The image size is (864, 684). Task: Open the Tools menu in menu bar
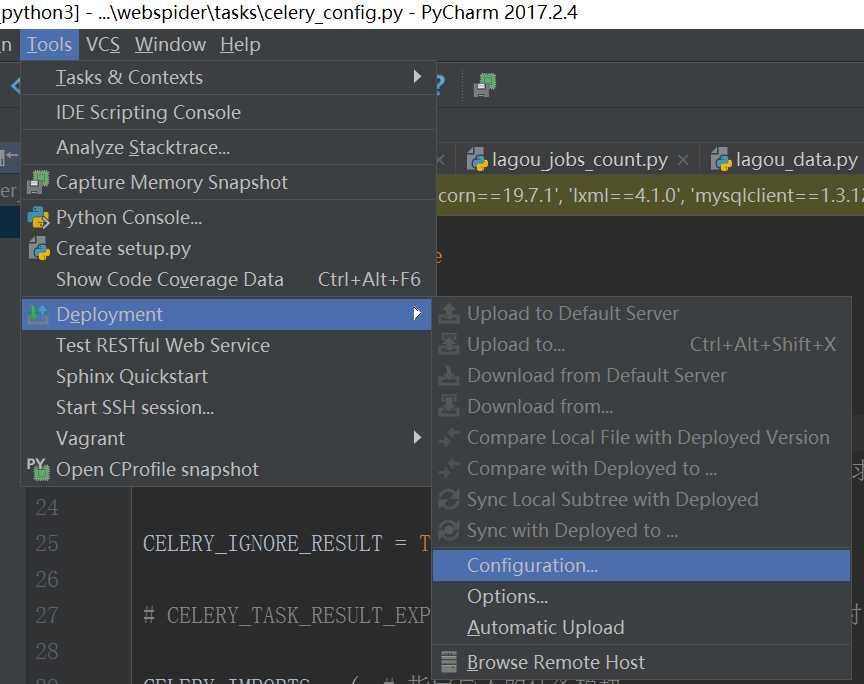(50, 44)
